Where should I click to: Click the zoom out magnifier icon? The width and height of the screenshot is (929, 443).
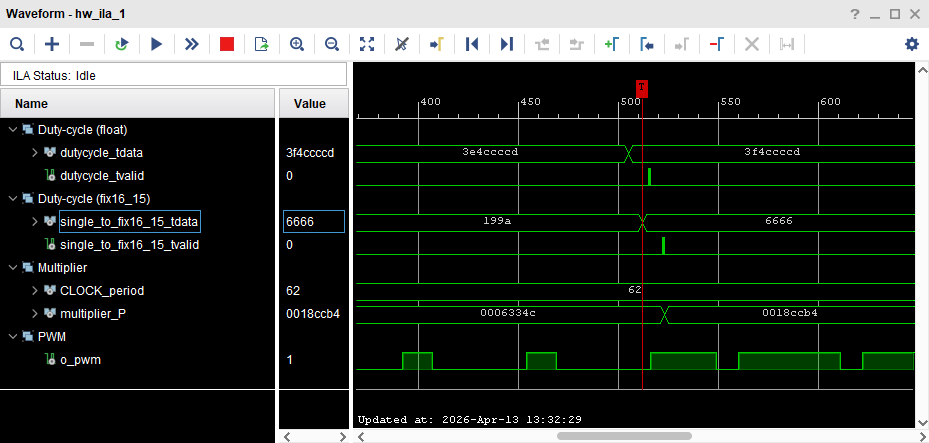[x=332, y=44]
